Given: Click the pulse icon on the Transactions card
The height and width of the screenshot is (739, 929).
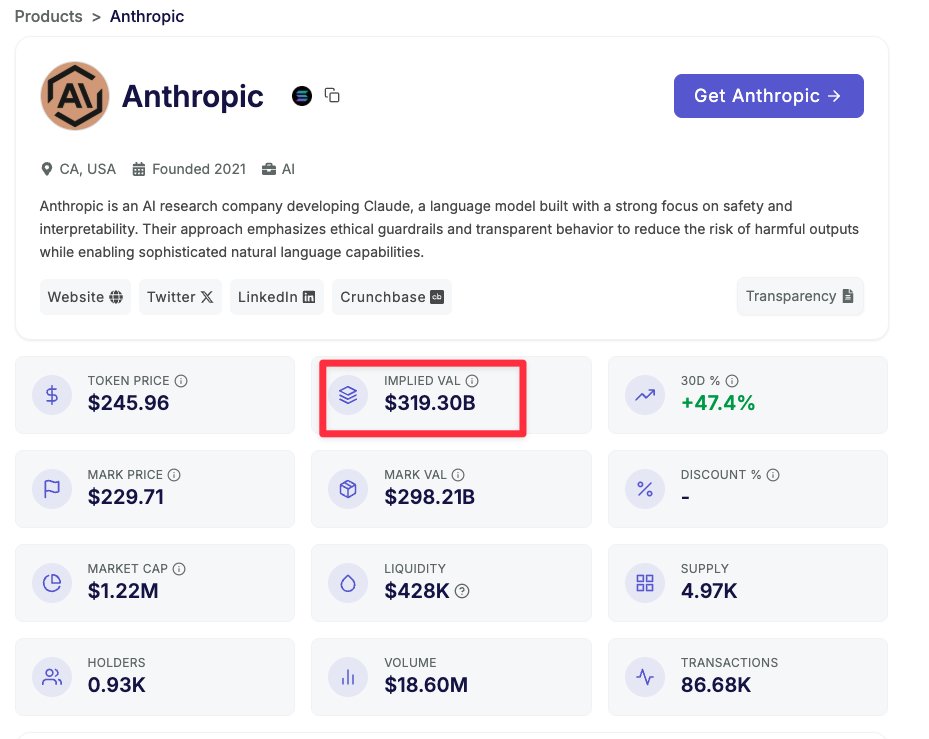Looking at the screenshot, I should click(x=645, y=676).
